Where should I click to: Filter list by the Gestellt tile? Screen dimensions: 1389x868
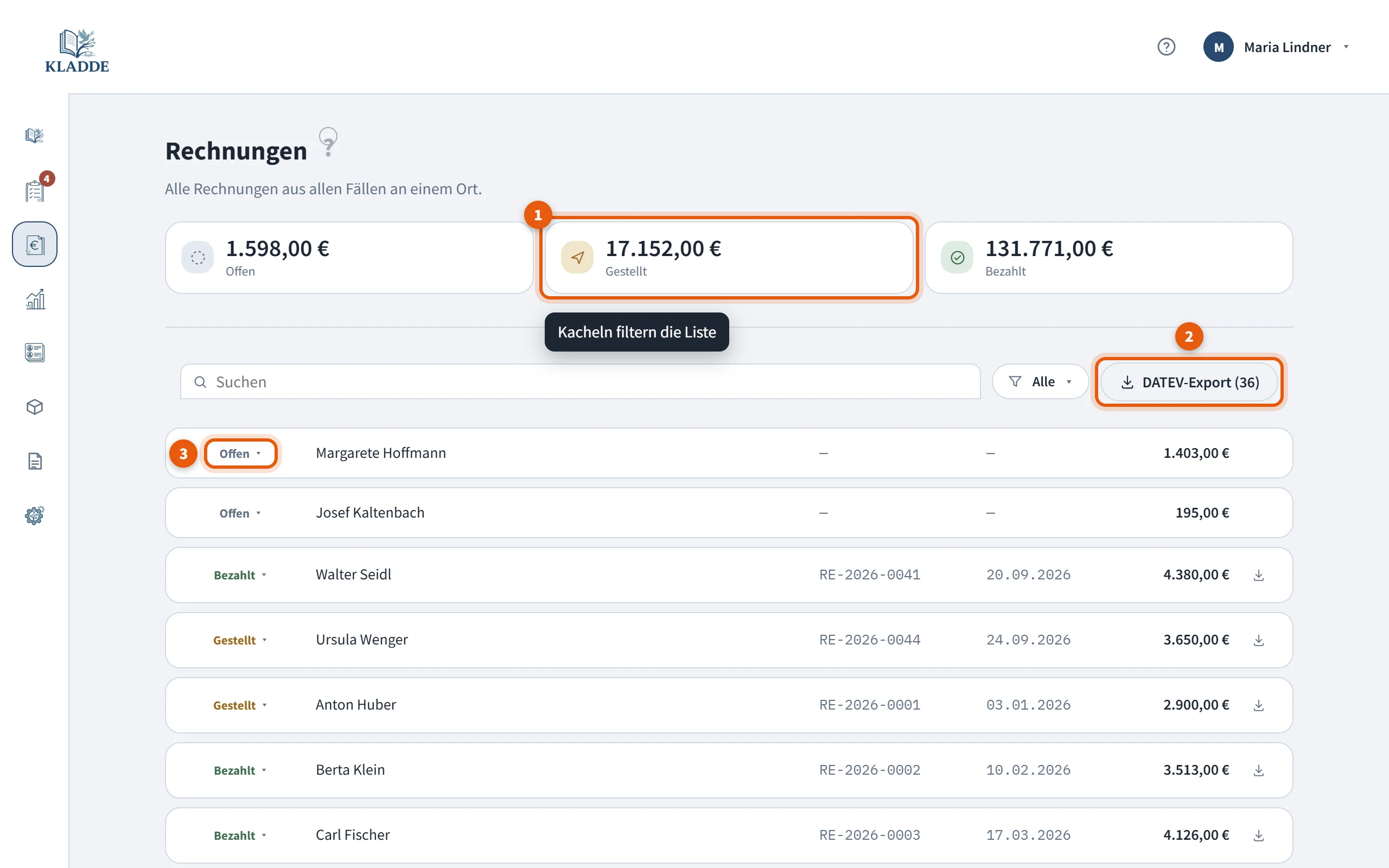tap(729, 258)
